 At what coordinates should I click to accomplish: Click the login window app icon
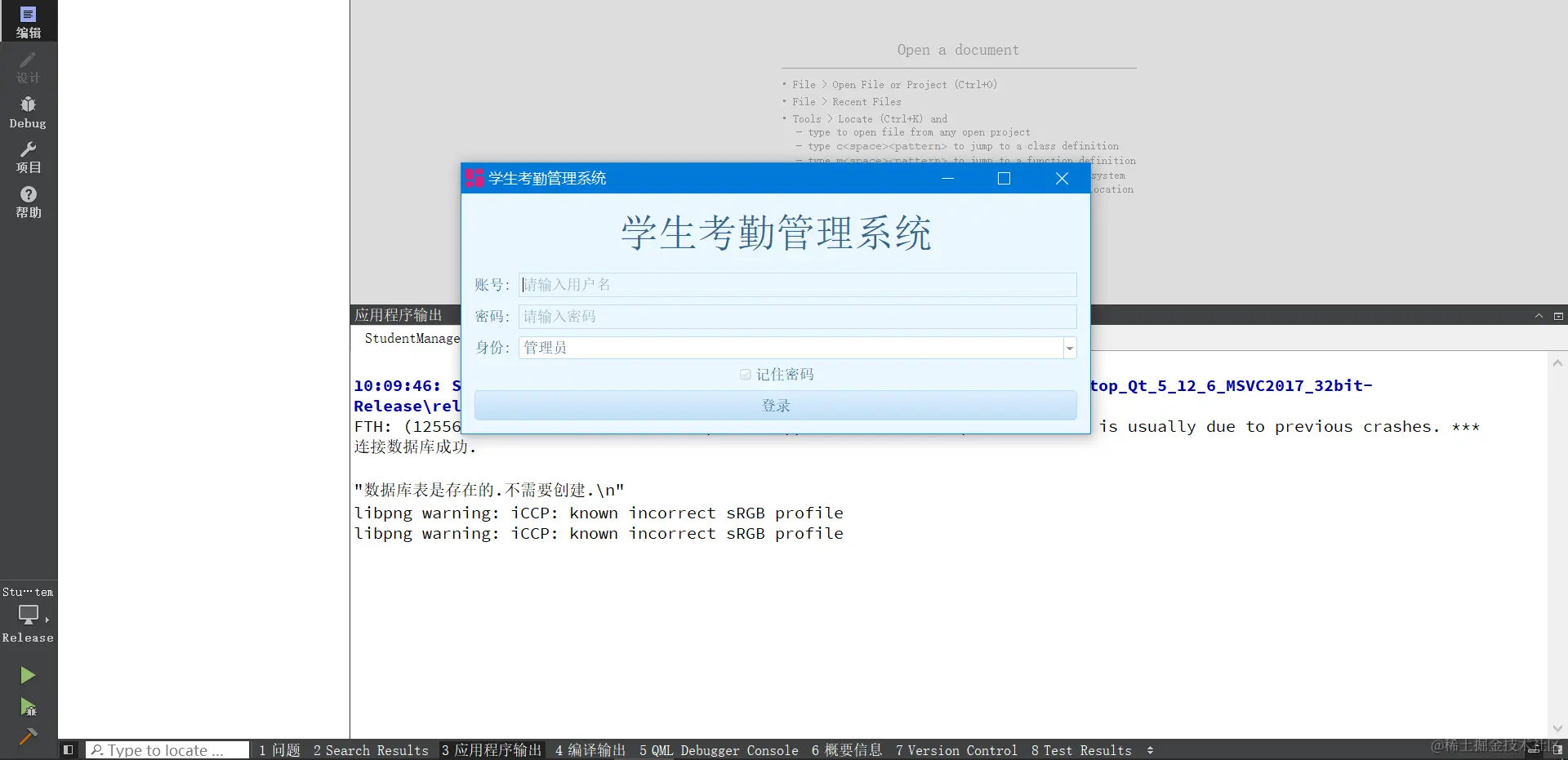tap(474, 178)
